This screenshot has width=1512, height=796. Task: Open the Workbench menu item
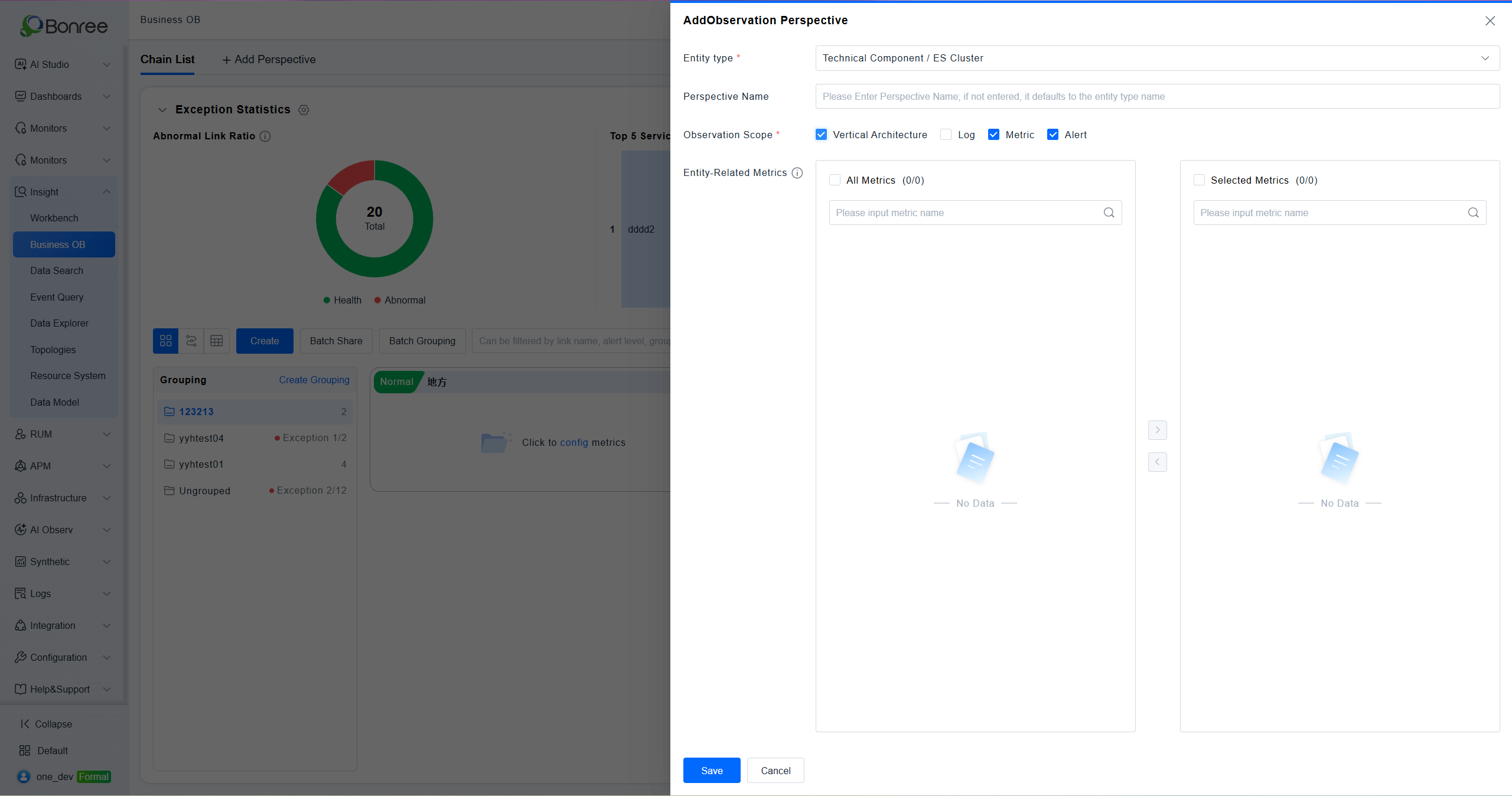(64, 218)
